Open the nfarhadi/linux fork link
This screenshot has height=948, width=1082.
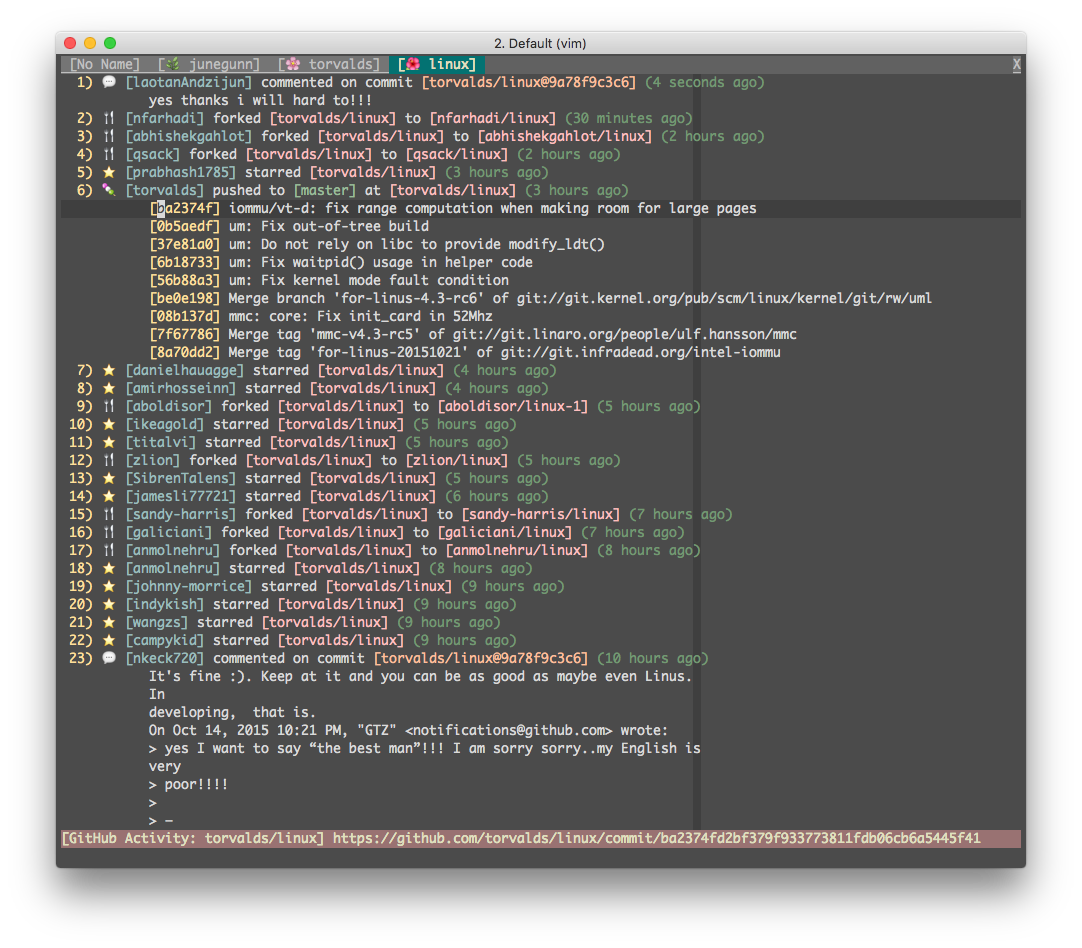493,118
